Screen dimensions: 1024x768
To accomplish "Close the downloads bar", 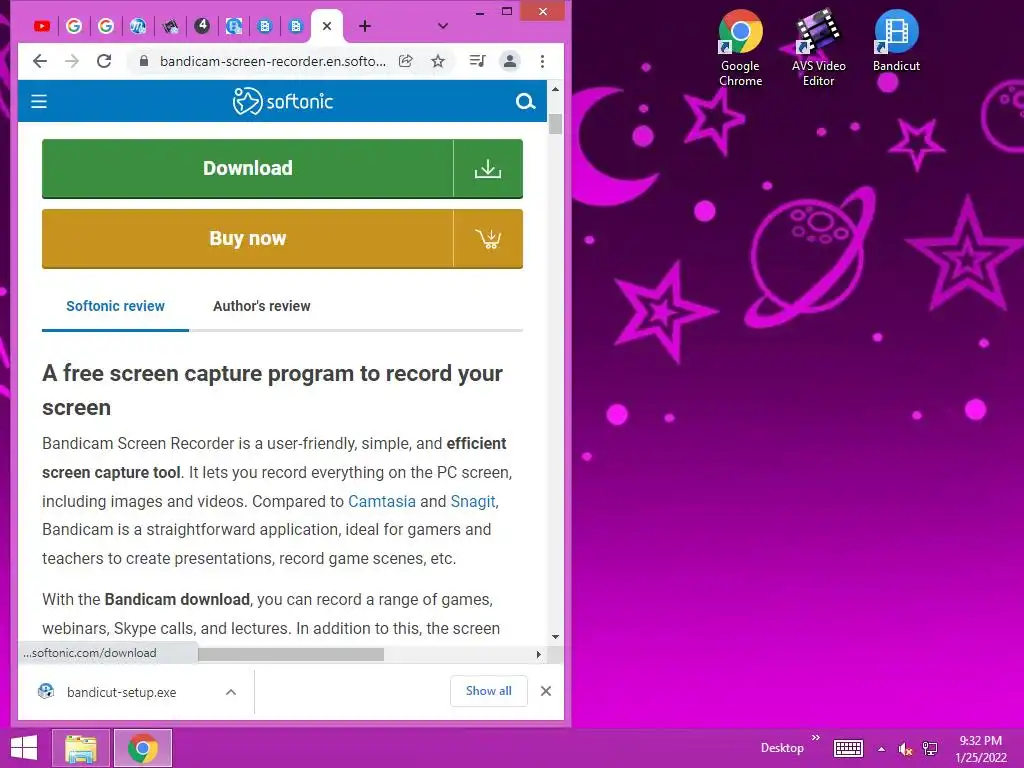I will click(546, 691).
